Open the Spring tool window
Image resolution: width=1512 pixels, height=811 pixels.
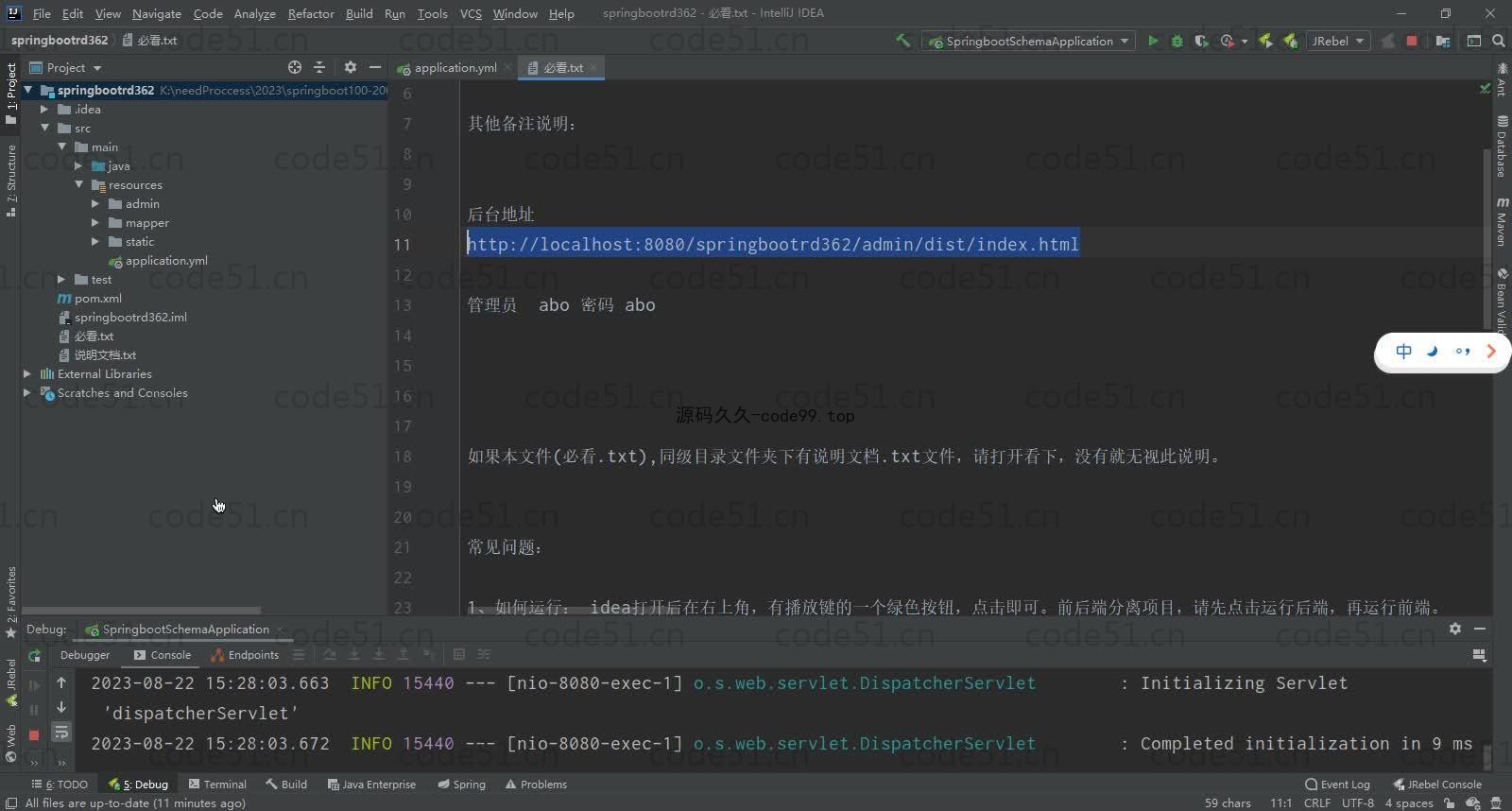coord(462,784)
